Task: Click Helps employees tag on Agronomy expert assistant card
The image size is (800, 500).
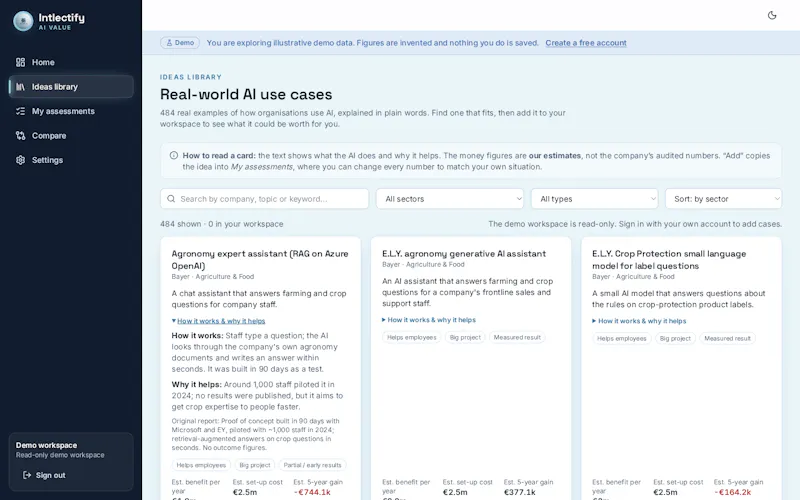Action: (201, 465)
